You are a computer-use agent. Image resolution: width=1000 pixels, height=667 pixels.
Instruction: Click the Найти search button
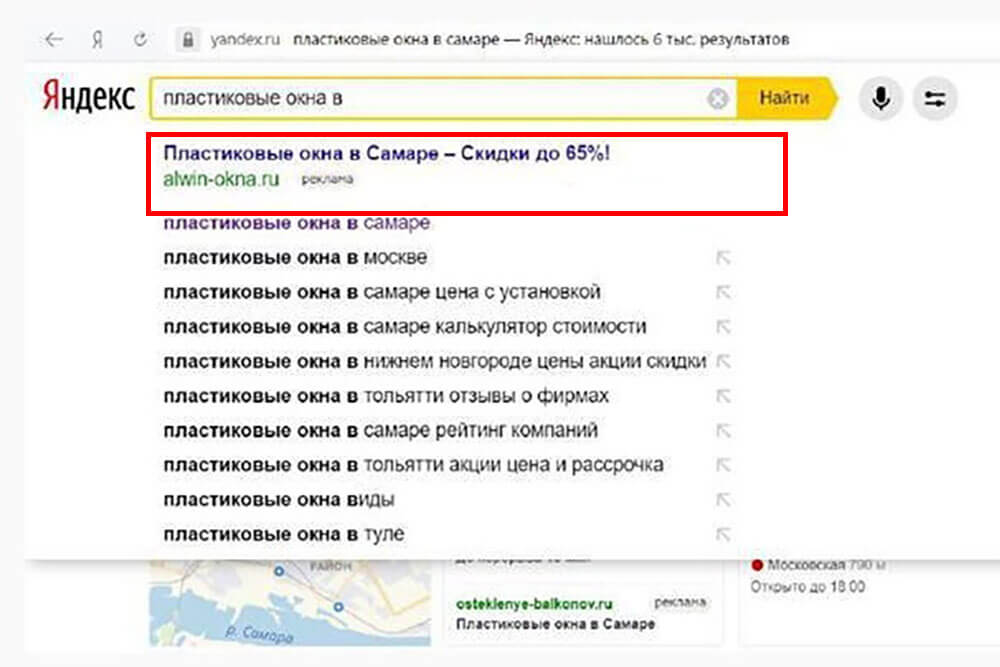[786, 98]
